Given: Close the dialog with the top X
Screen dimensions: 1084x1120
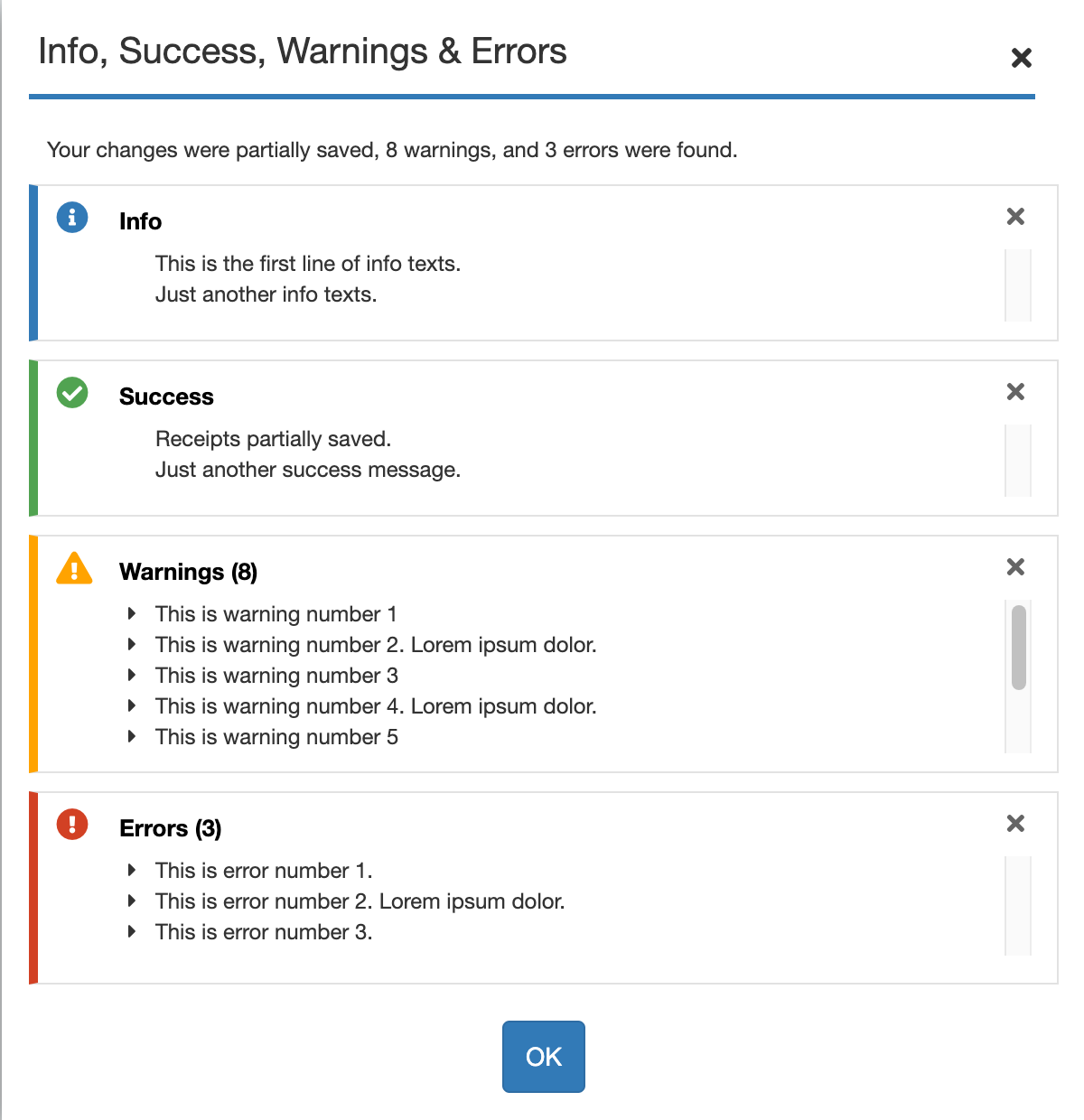Looking at the screenshot, I should pos(1022,59).
